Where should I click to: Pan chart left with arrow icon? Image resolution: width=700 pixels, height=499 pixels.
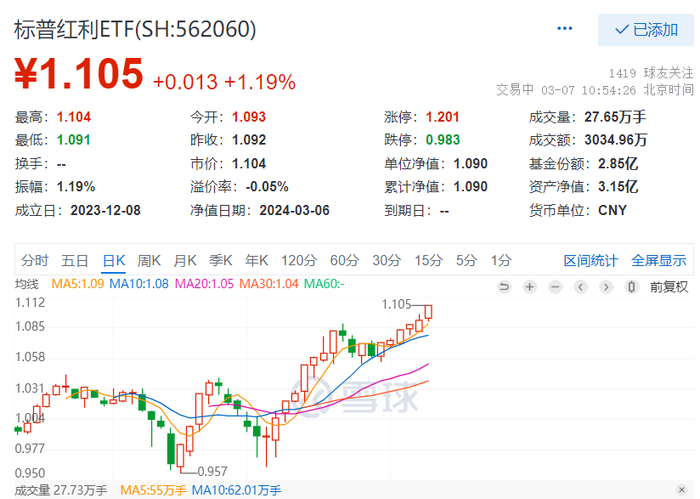point(580,287)
